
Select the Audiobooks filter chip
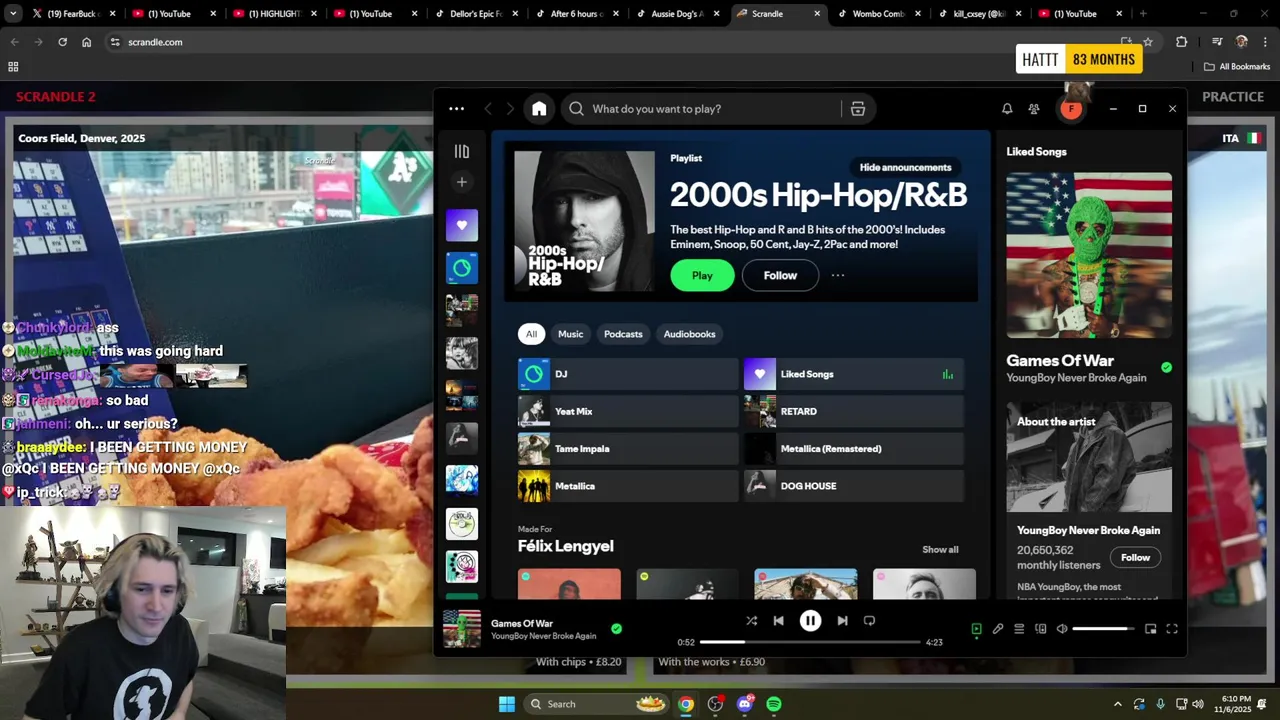pyautogui.click(x=689, y=334)
